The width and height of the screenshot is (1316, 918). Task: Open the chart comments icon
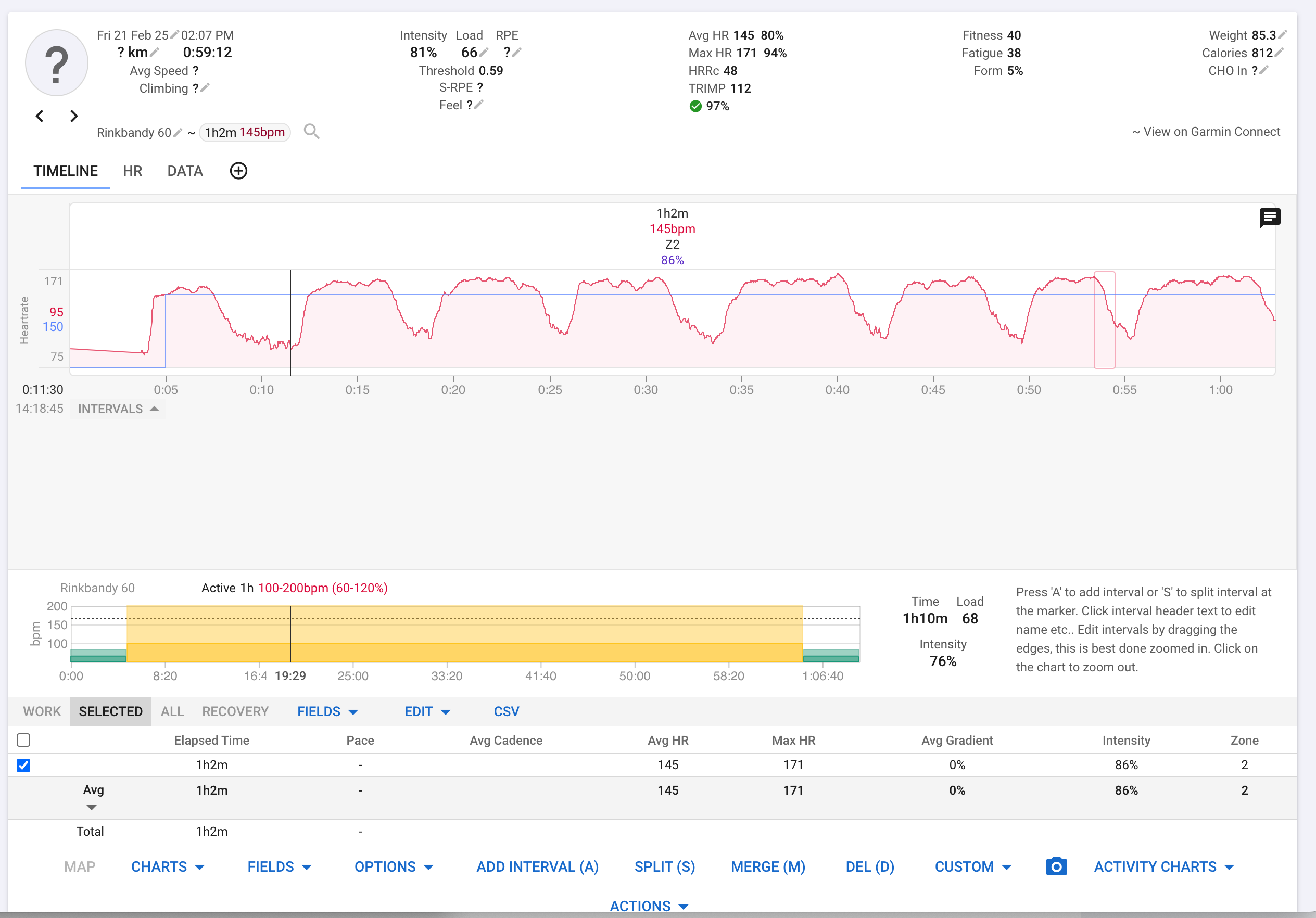[x=1269, y=217]
